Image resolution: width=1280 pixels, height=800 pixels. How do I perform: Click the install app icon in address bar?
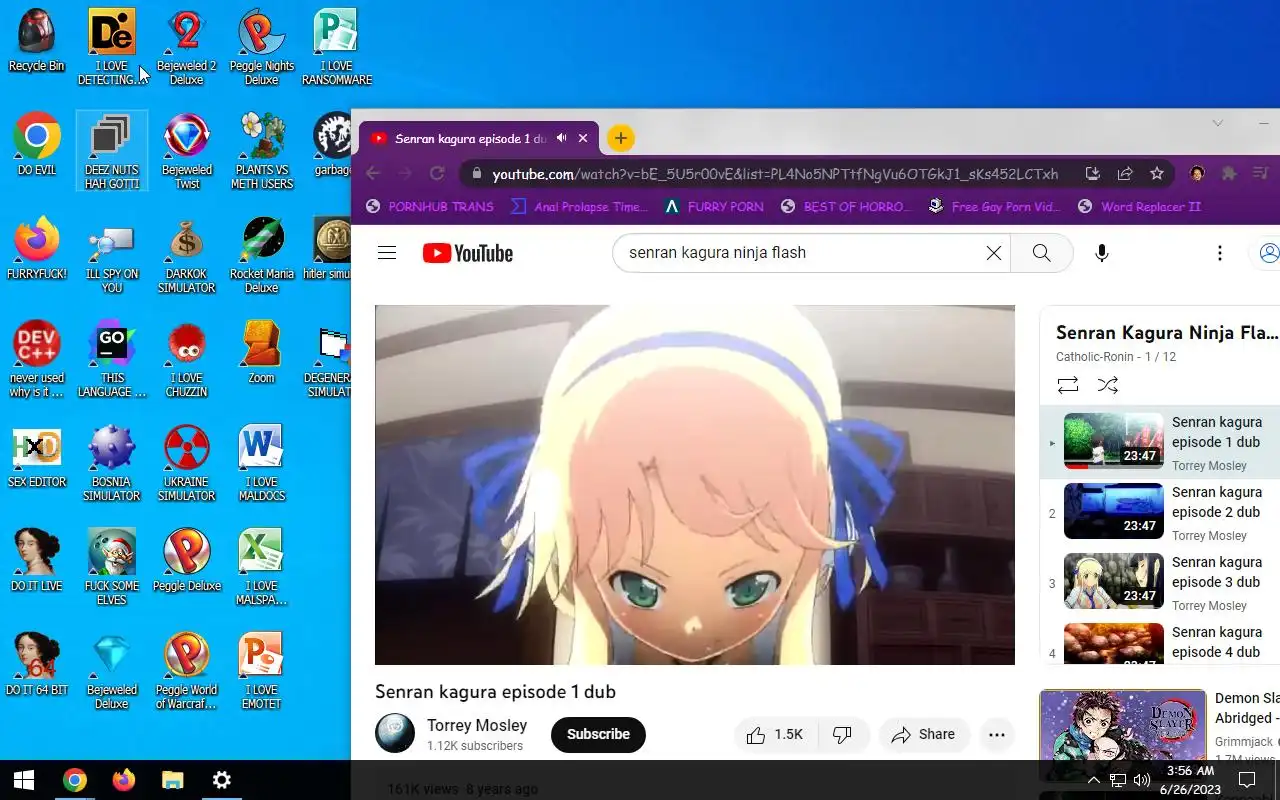pos(1093,173)
